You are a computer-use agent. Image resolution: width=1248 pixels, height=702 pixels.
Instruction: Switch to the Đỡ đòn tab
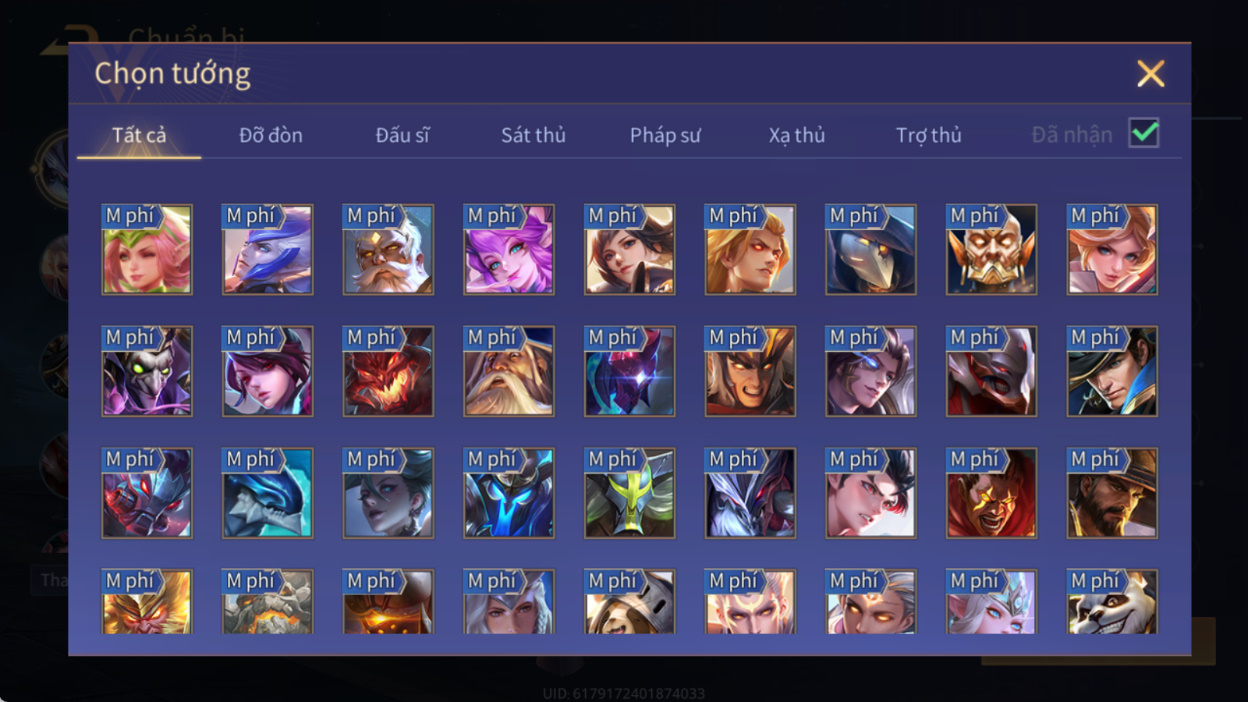pos(271,135)
